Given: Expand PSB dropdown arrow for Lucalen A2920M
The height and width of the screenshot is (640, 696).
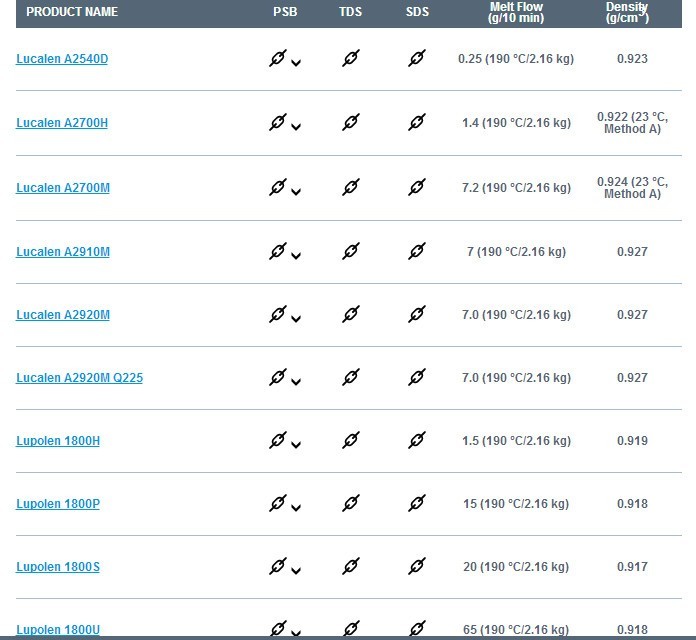Looking at the screenshot, I should coord(296,319).
